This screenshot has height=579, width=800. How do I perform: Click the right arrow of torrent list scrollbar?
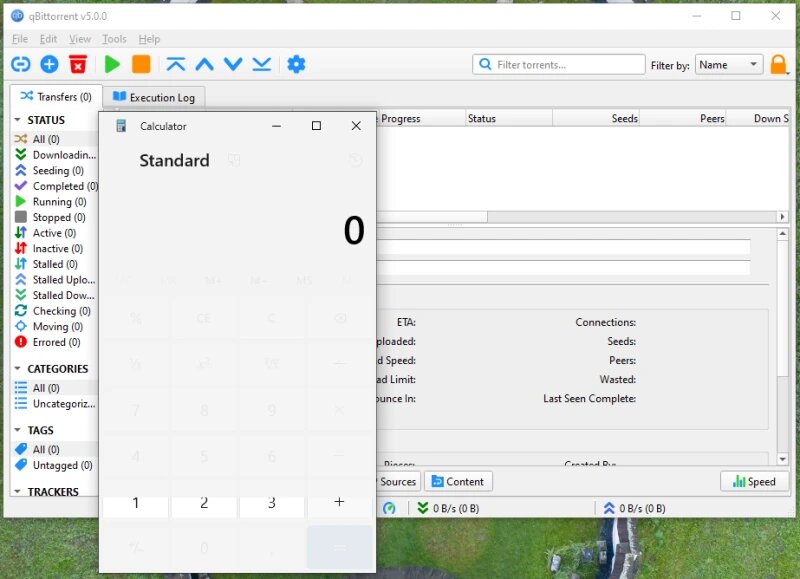[783, 217]
